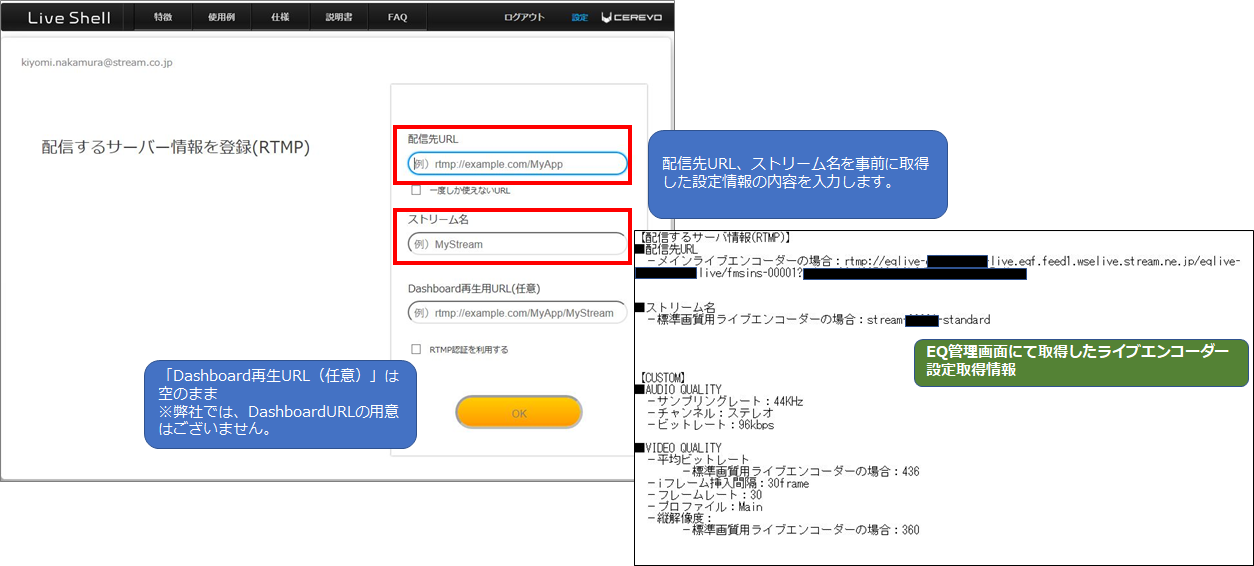The height and width of the screenshot is (566, 1254).
Task: Click the 配信するサーバー情報を登録(RTMP) heading
Action: (176, 147)
